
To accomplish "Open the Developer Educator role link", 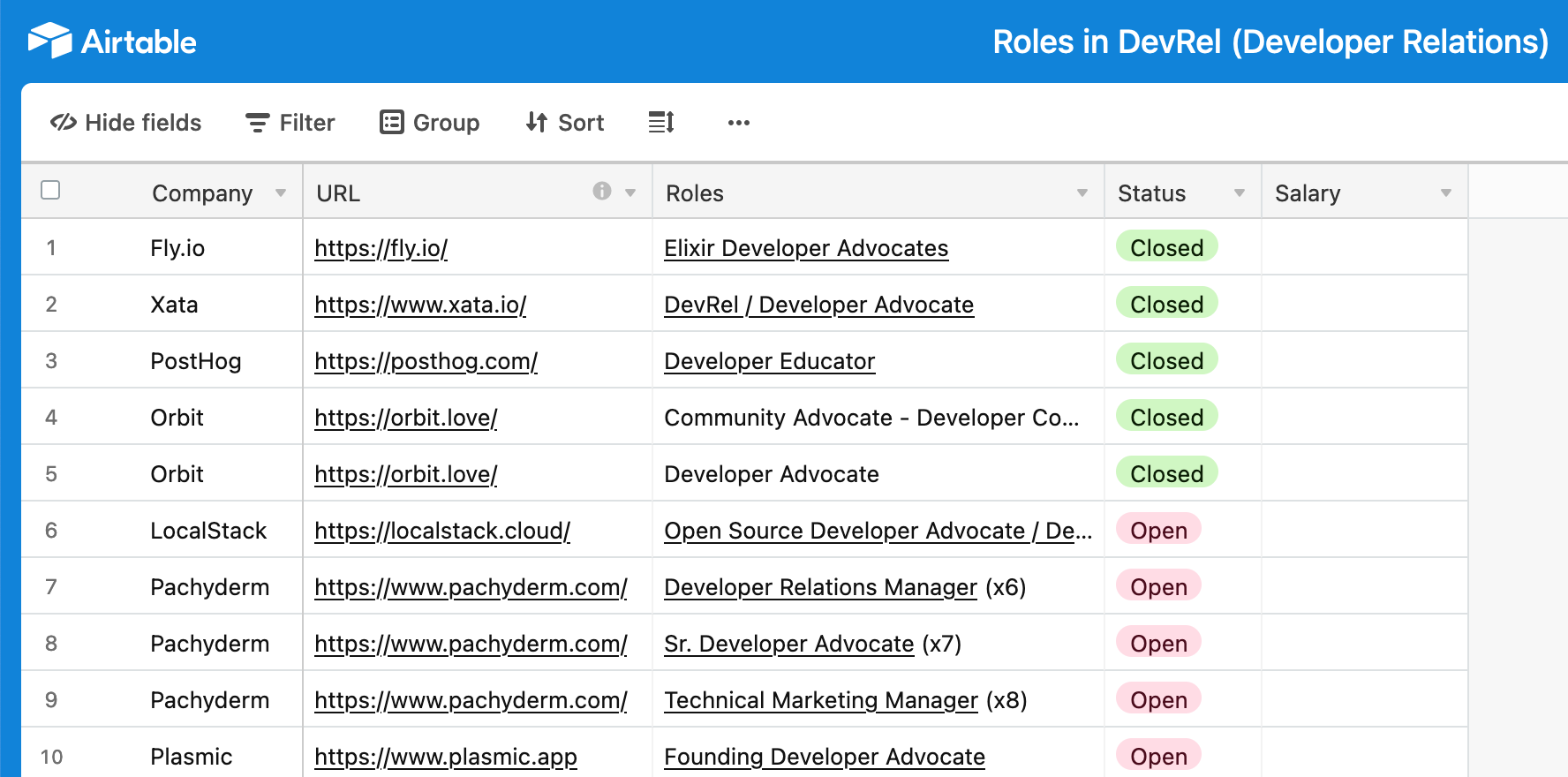I will point(770,361).
